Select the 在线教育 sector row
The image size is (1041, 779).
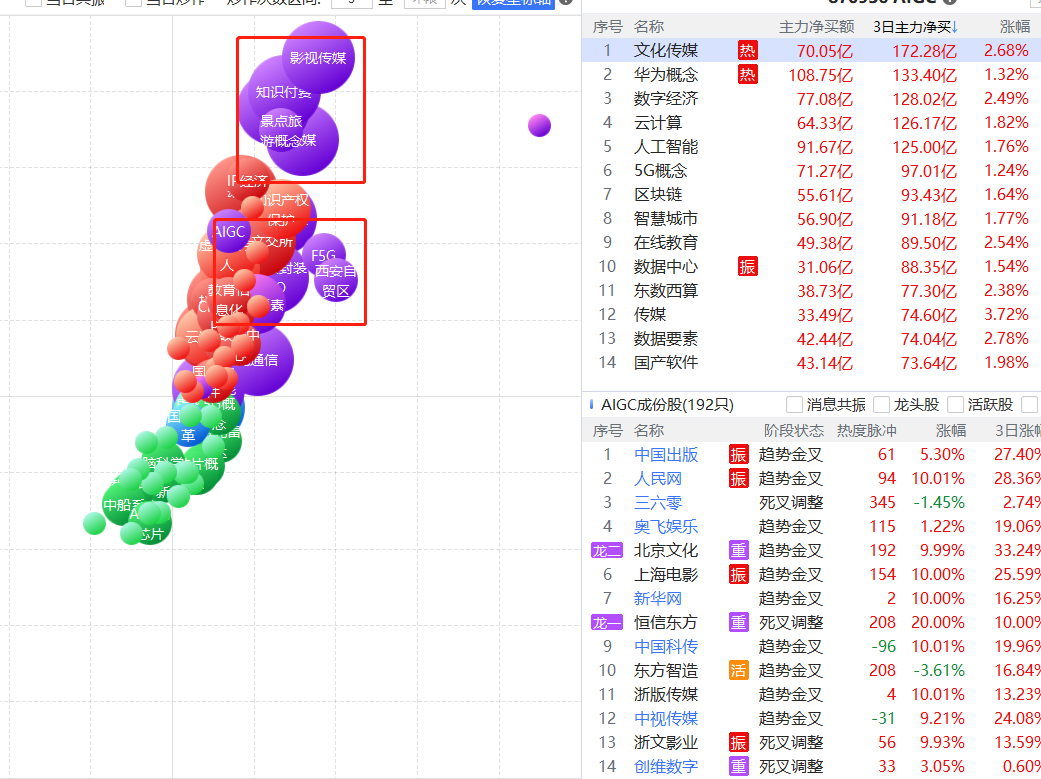[x=811, y=242]
